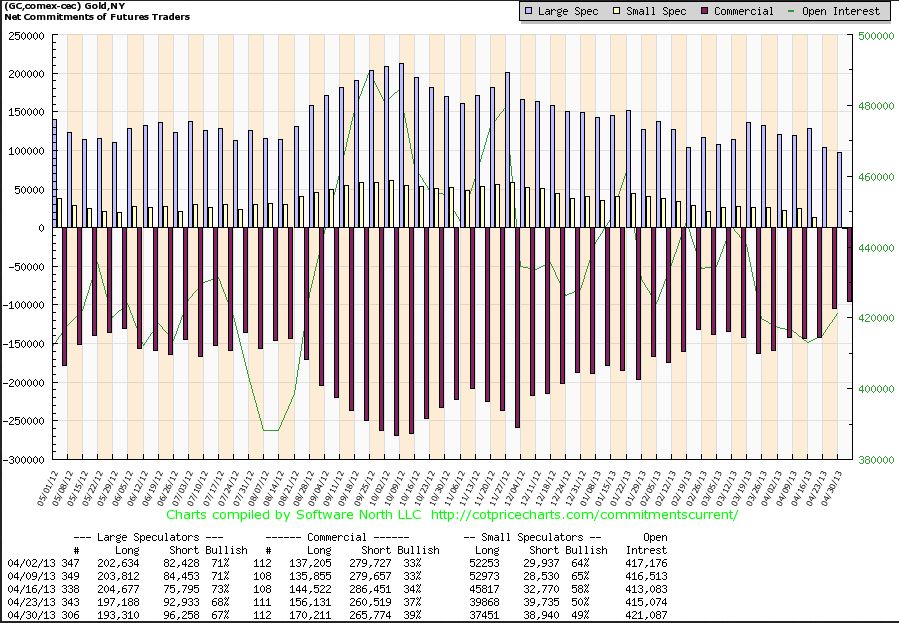Click the right axis label 500000
Viewport: 899px width, 623px height.
(876, 36)
